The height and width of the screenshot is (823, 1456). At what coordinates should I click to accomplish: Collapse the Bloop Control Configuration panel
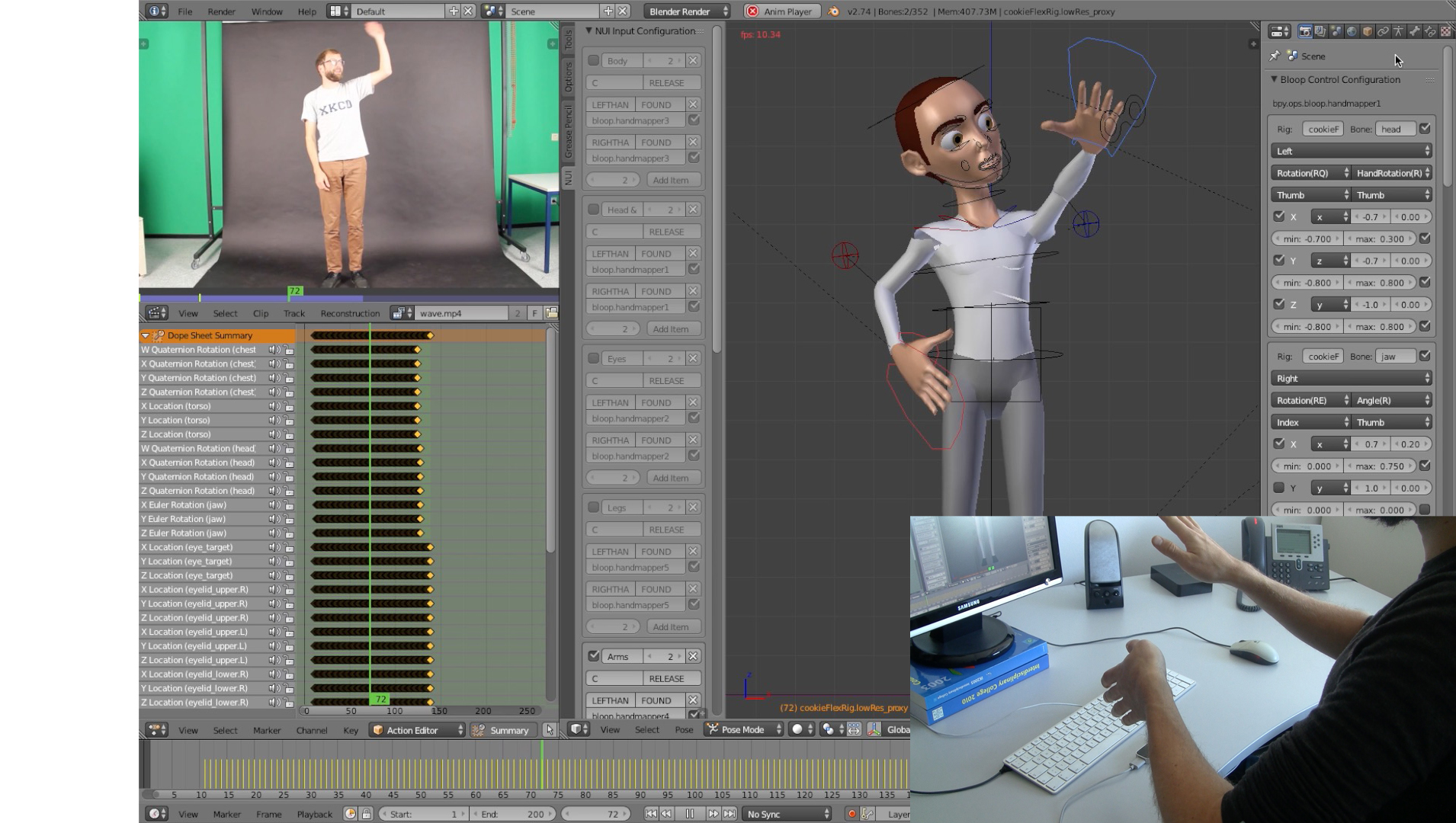click(x=1274, y=79)
